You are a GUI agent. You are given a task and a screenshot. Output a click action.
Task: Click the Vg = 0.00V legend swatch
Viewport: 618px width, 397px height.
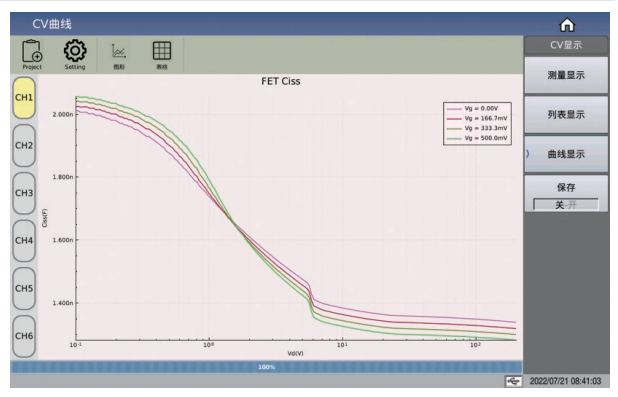(x=454, y=108)
